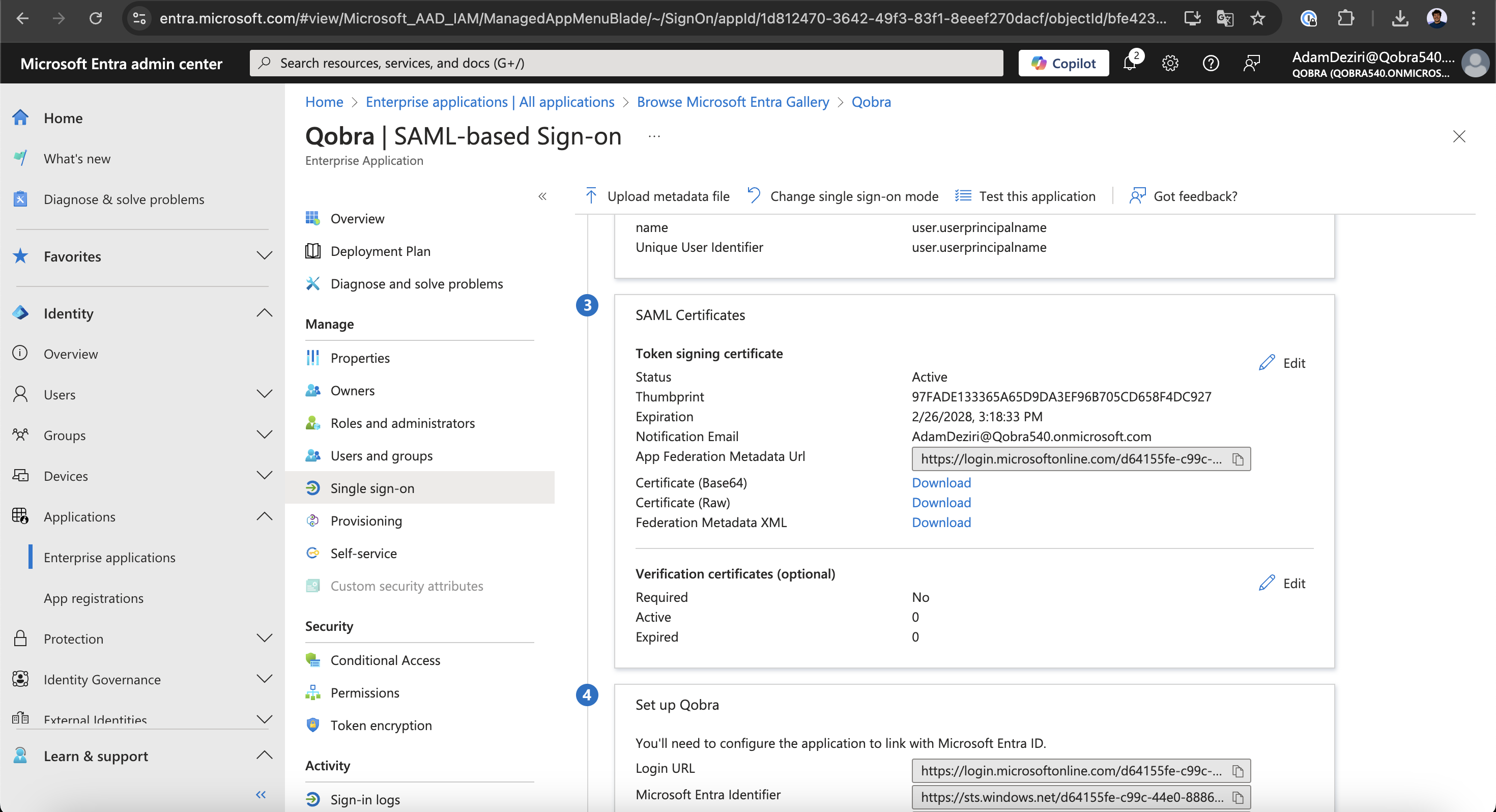This screenshot has height=812, width=1496.
Task: Copy the Microsoft Entra Identifier
Action: point(1238,797)
